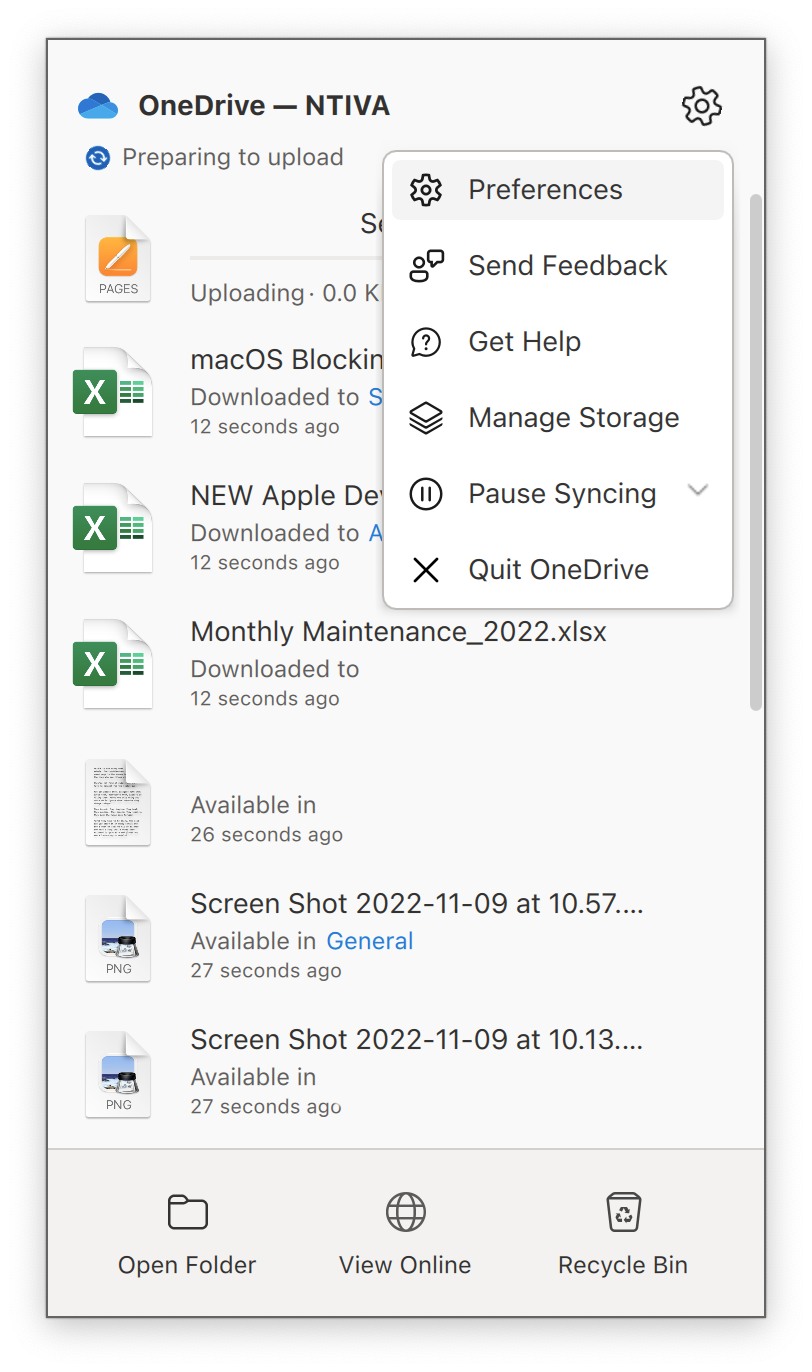Select Send Feedback menu entry
The width and height of the screenshot is (812, 1372).
point(558,266)
